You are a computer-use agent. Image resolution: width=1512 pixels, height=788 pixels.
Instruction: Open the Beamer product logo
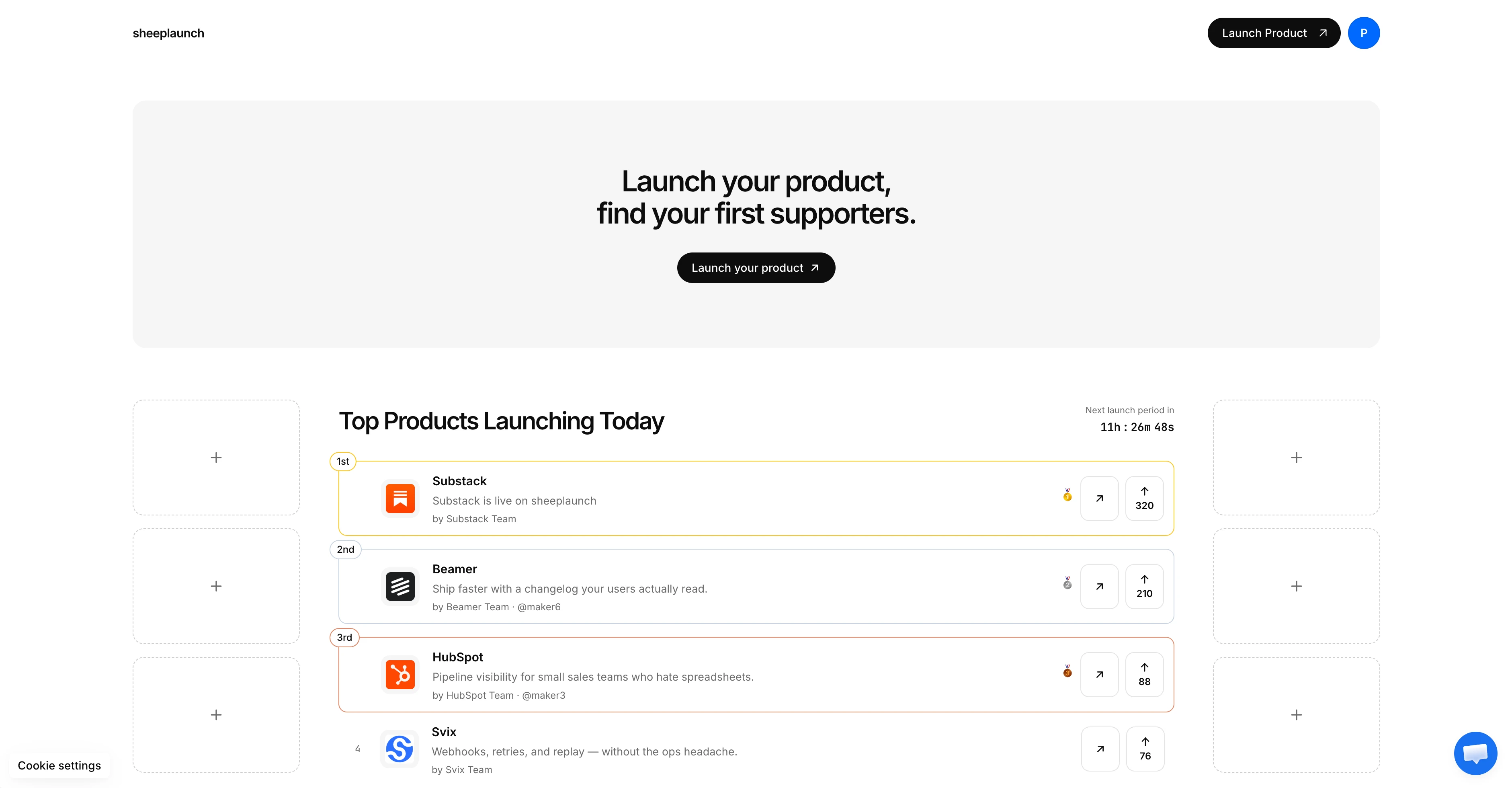400,587
